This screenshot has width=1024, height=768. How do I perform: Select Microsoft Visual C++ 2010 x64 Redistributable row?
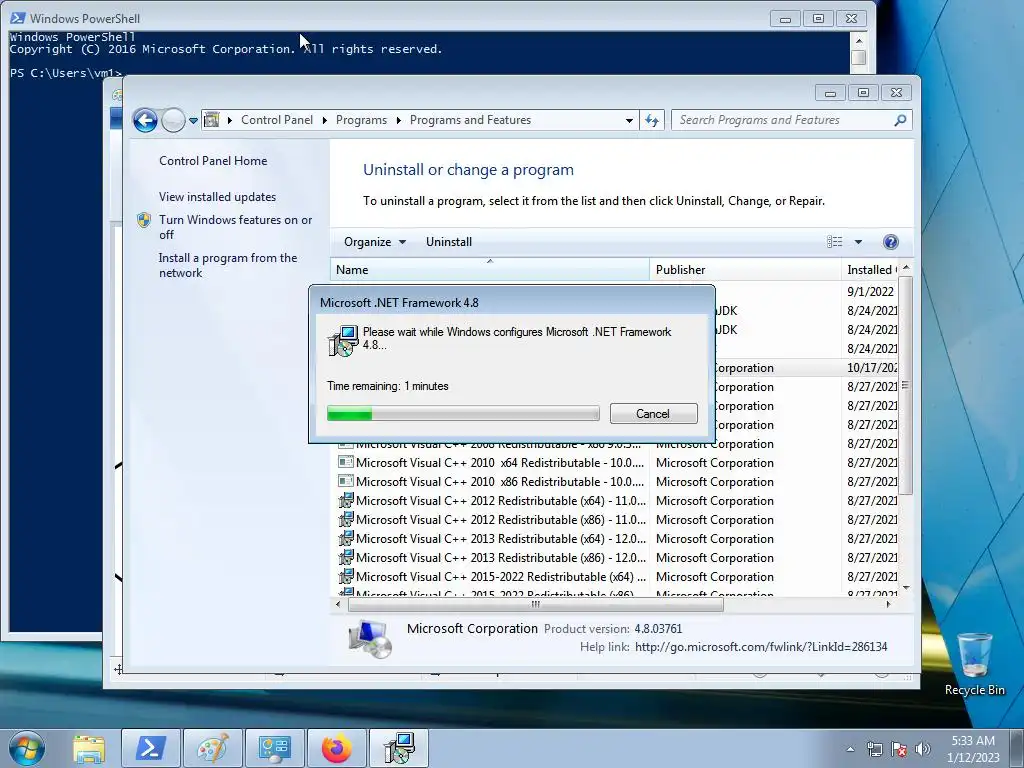[x=617, y=462]
